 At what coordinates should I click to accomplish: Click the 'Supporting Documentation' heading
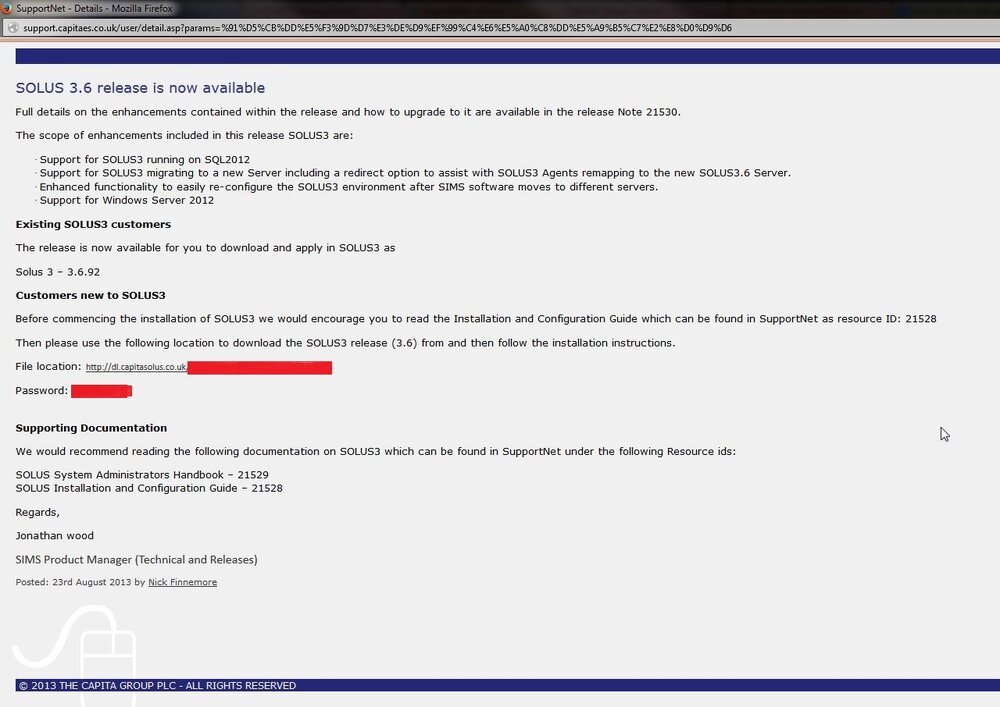pyautogui.click(x=91, y=428)
